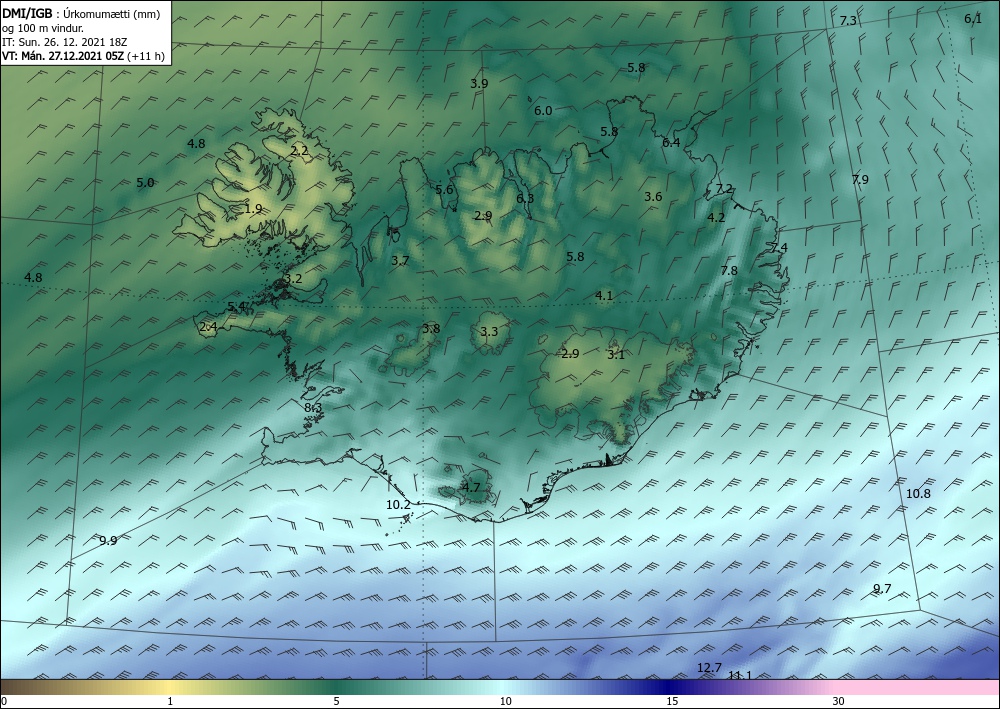Click the 3.3 precipitation value
This screenshot has width=1000, height=709.
(x=489, y=332)
